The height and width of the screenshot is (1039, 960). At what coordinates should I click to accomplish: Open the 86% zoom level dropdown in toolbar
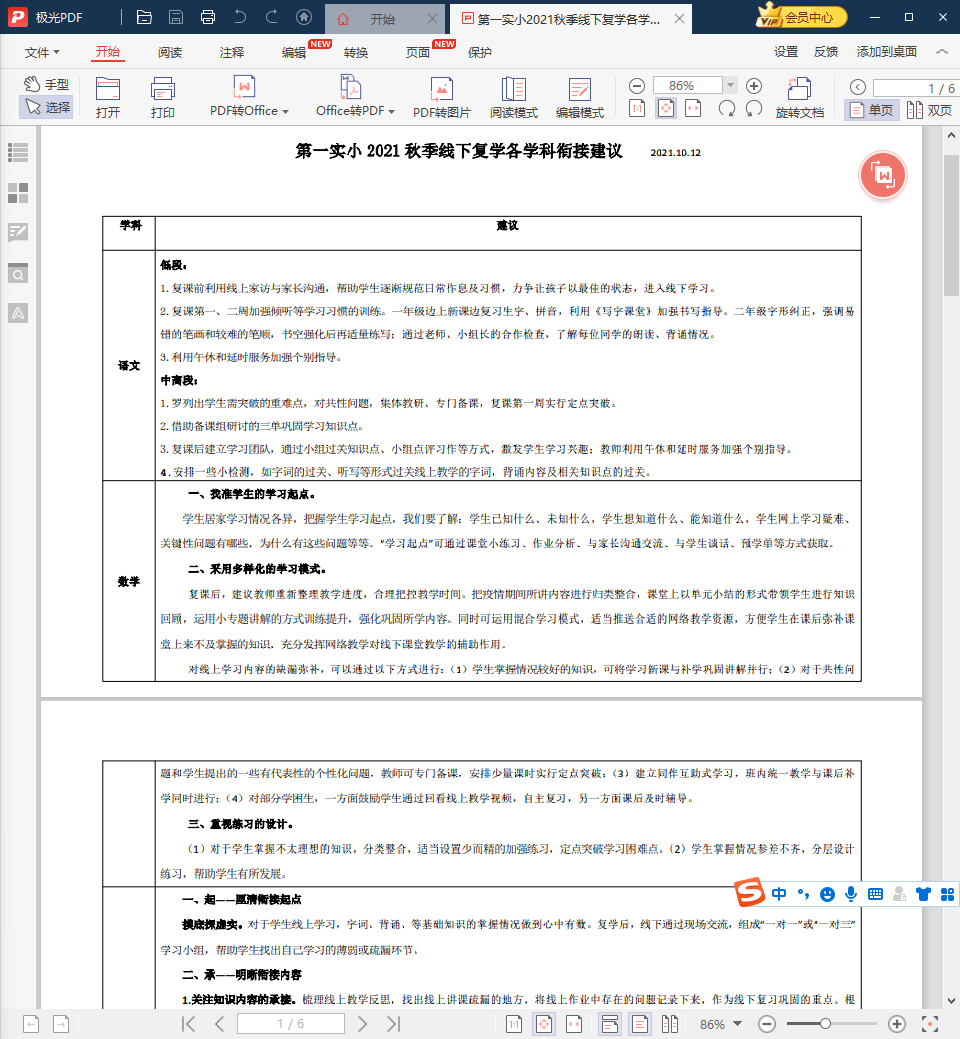click(730, 85)
